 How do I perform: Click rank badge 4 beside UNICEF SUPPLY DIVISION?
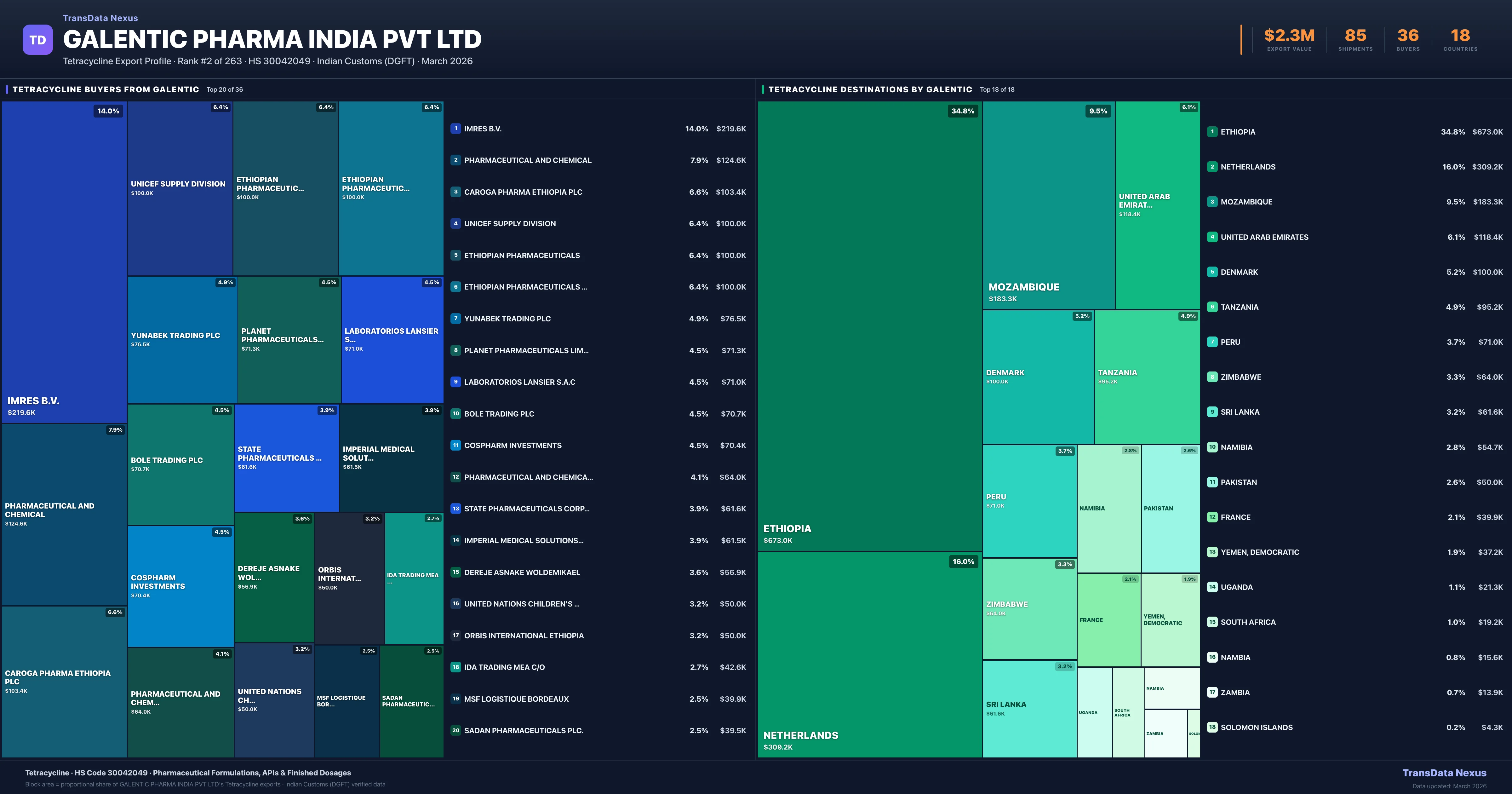point(455,224)
